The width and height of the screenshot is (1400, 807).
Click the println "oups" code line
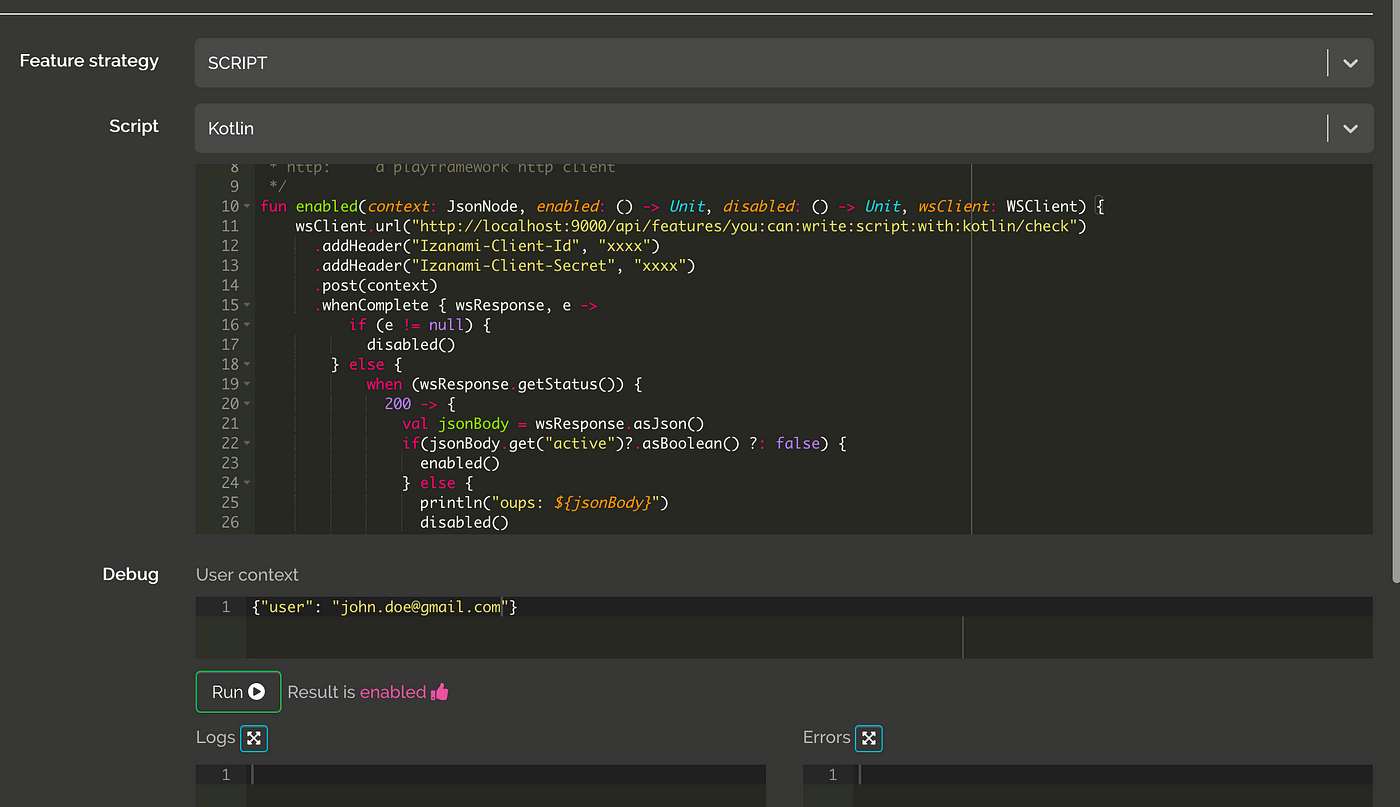pyautogui.click(x=544, y=502)
